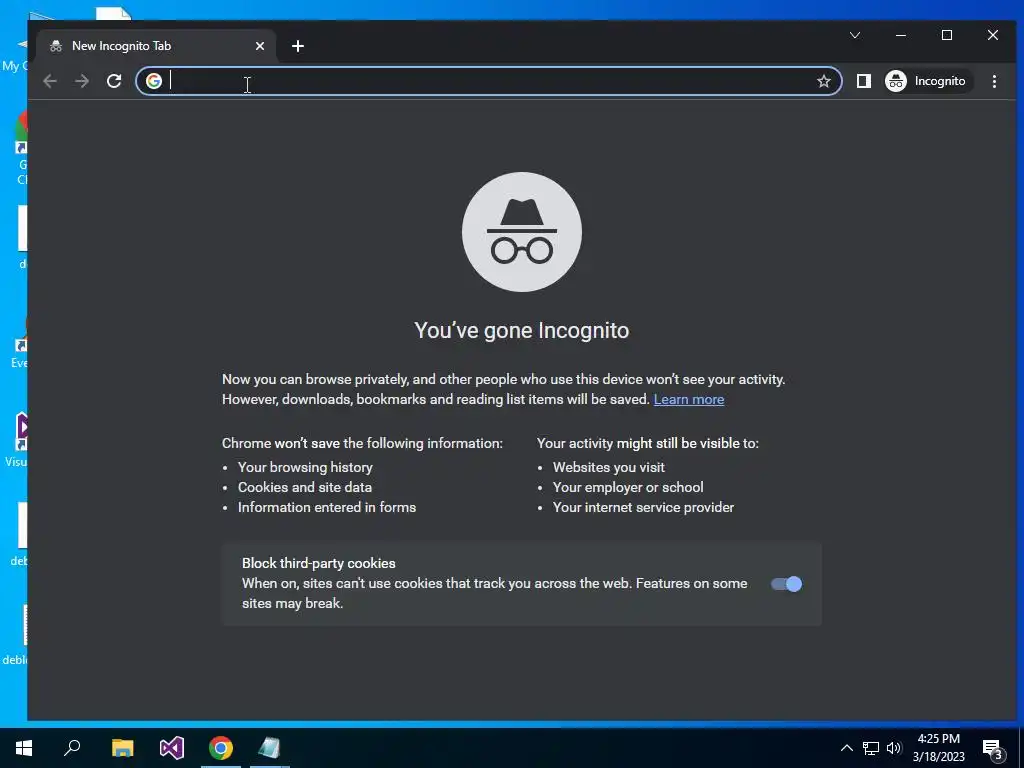Reload the incognito page
This screenshot has height=768, width=1024.
pyautogui.click(x=114, y=81)
